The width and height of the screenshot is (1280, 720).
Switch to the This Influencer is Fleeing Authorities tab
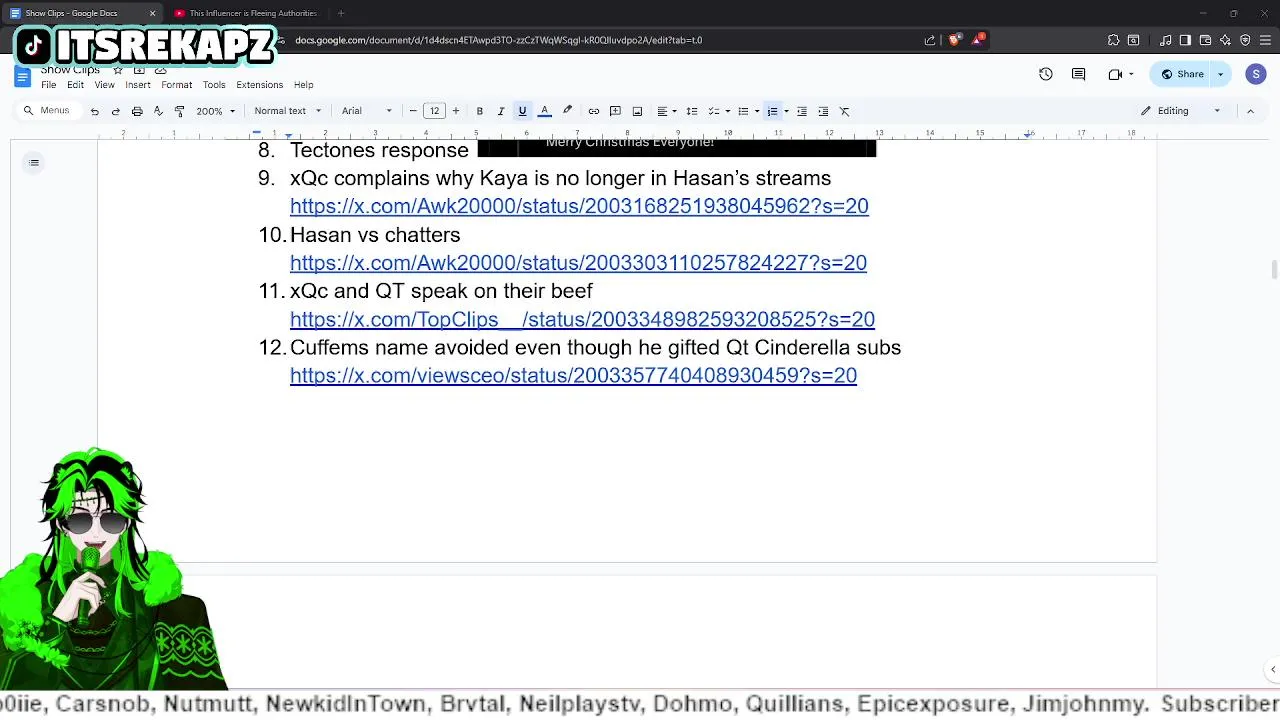pos(246,13)
